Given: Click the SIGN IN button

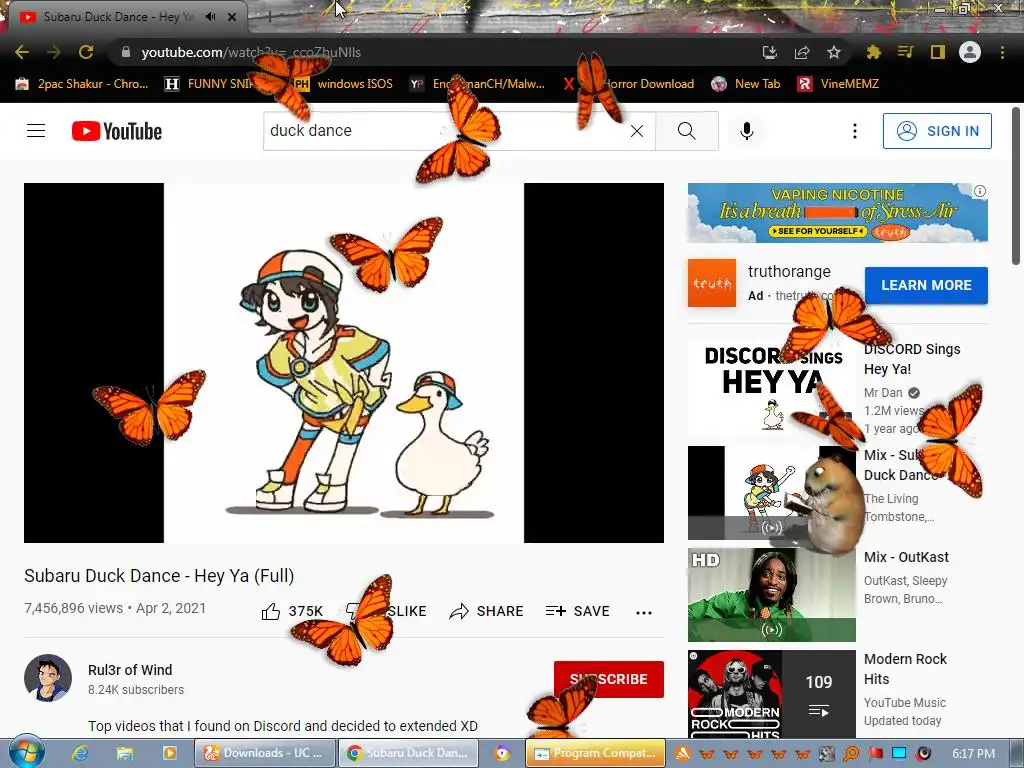Looking at the screenshot, I should (x=937, y=131).
